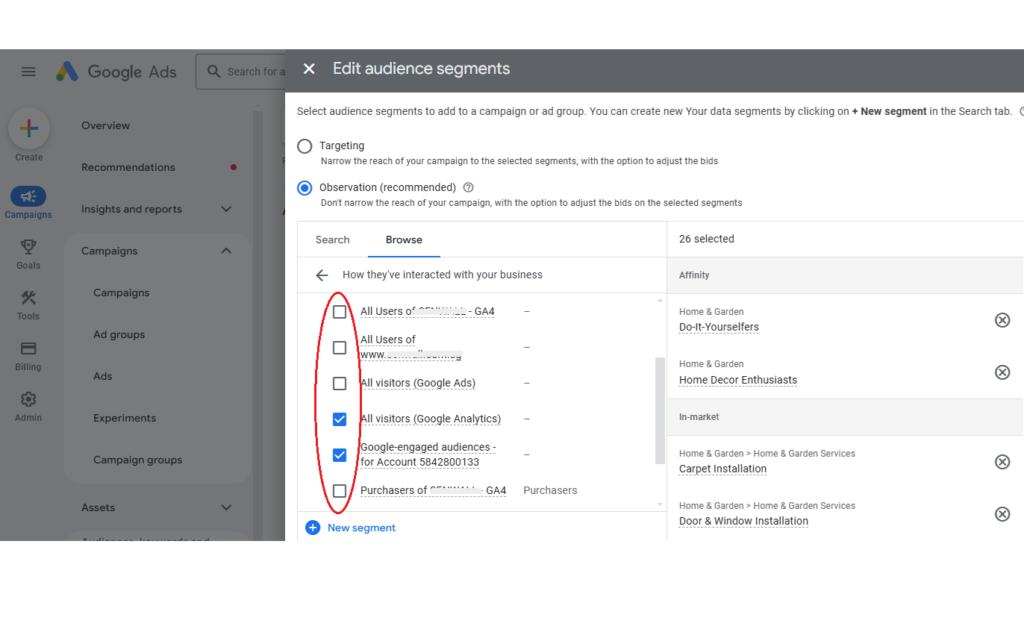Select the Targeting radio option

[305, 146]
